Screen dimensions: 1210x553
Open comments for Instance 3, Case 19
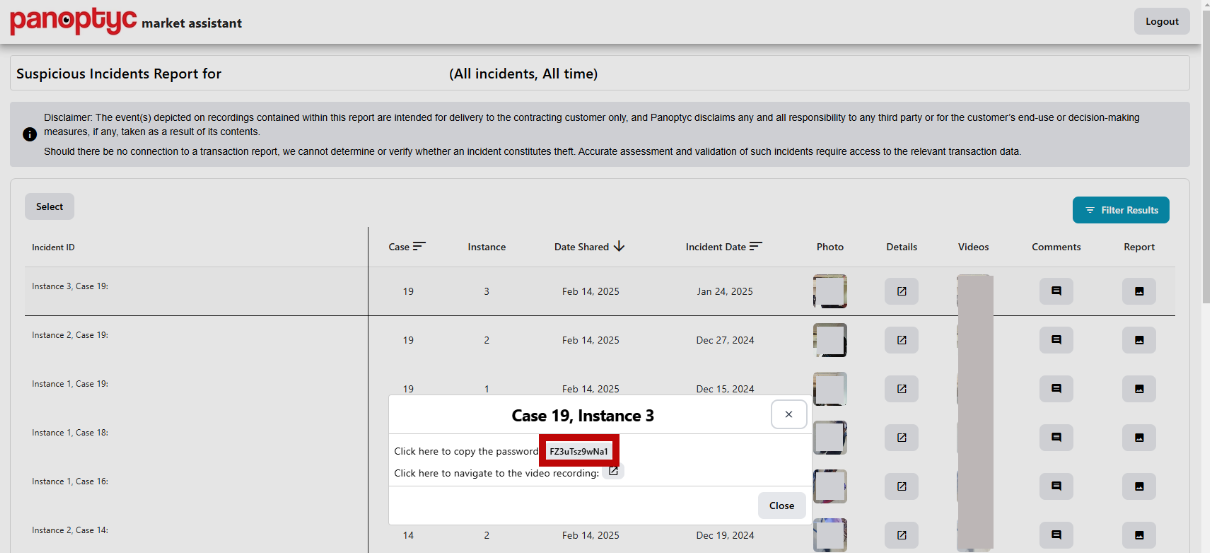pos(1056,291)
